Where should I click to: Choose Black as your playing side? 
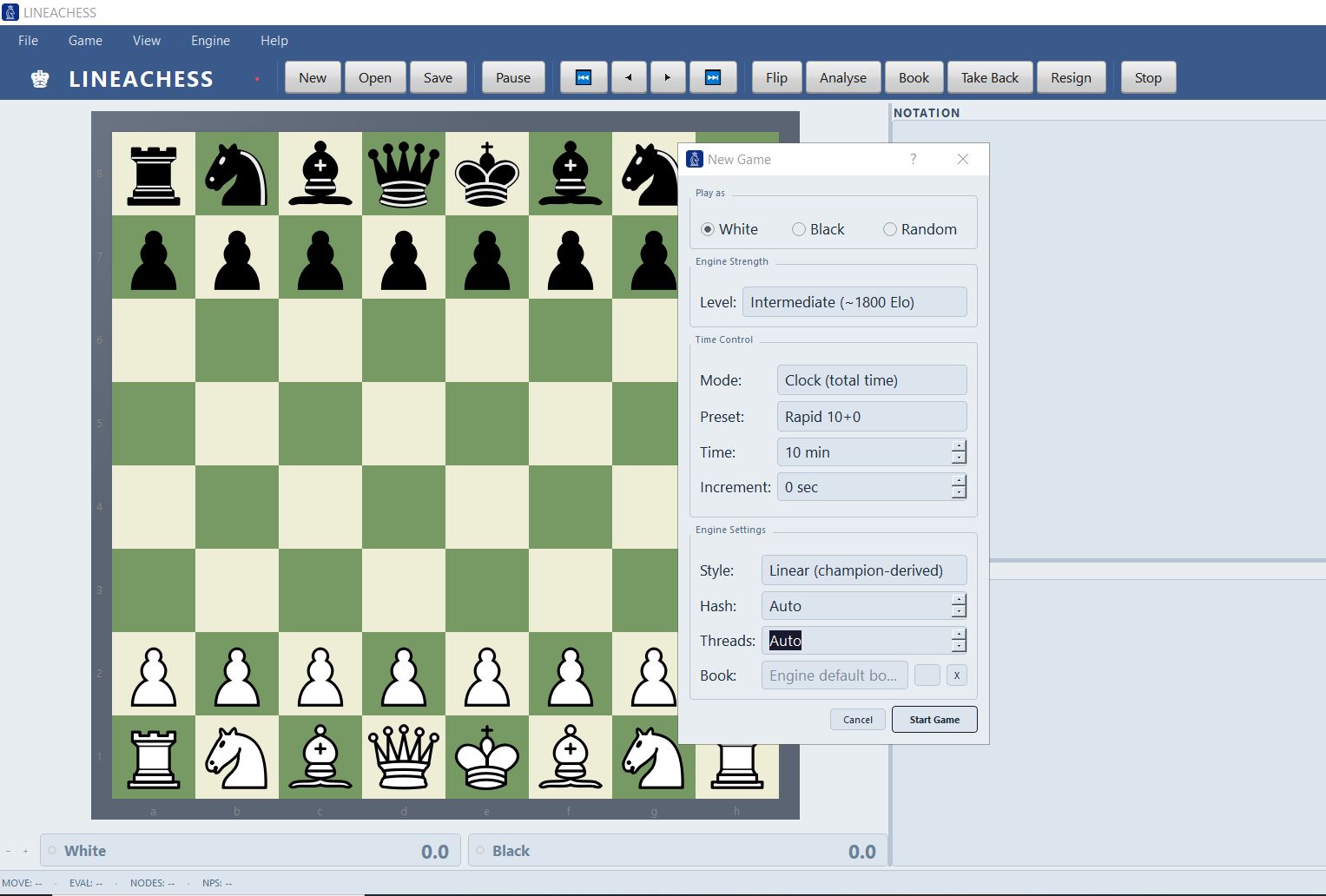(798, 229)
